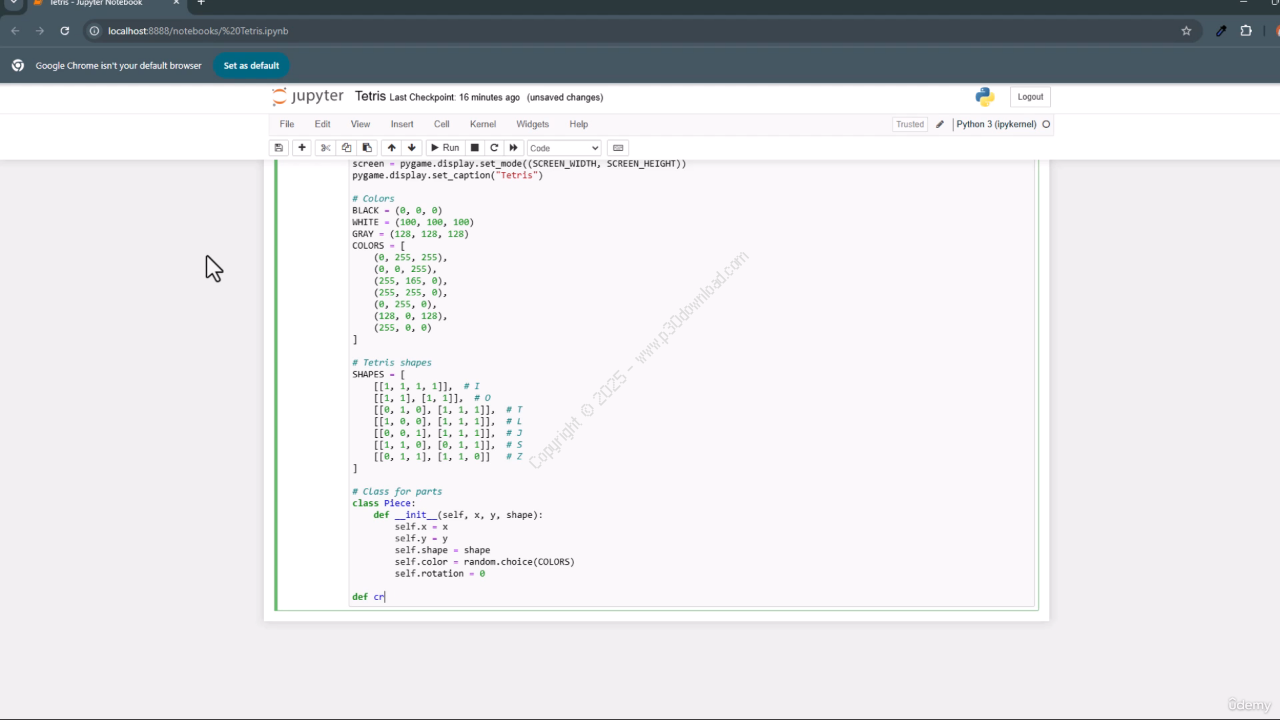Restart the kernel with the circular arrow icon
Image resolution: width=1280 pixels, height=720 pixels.
coord(494,148)
